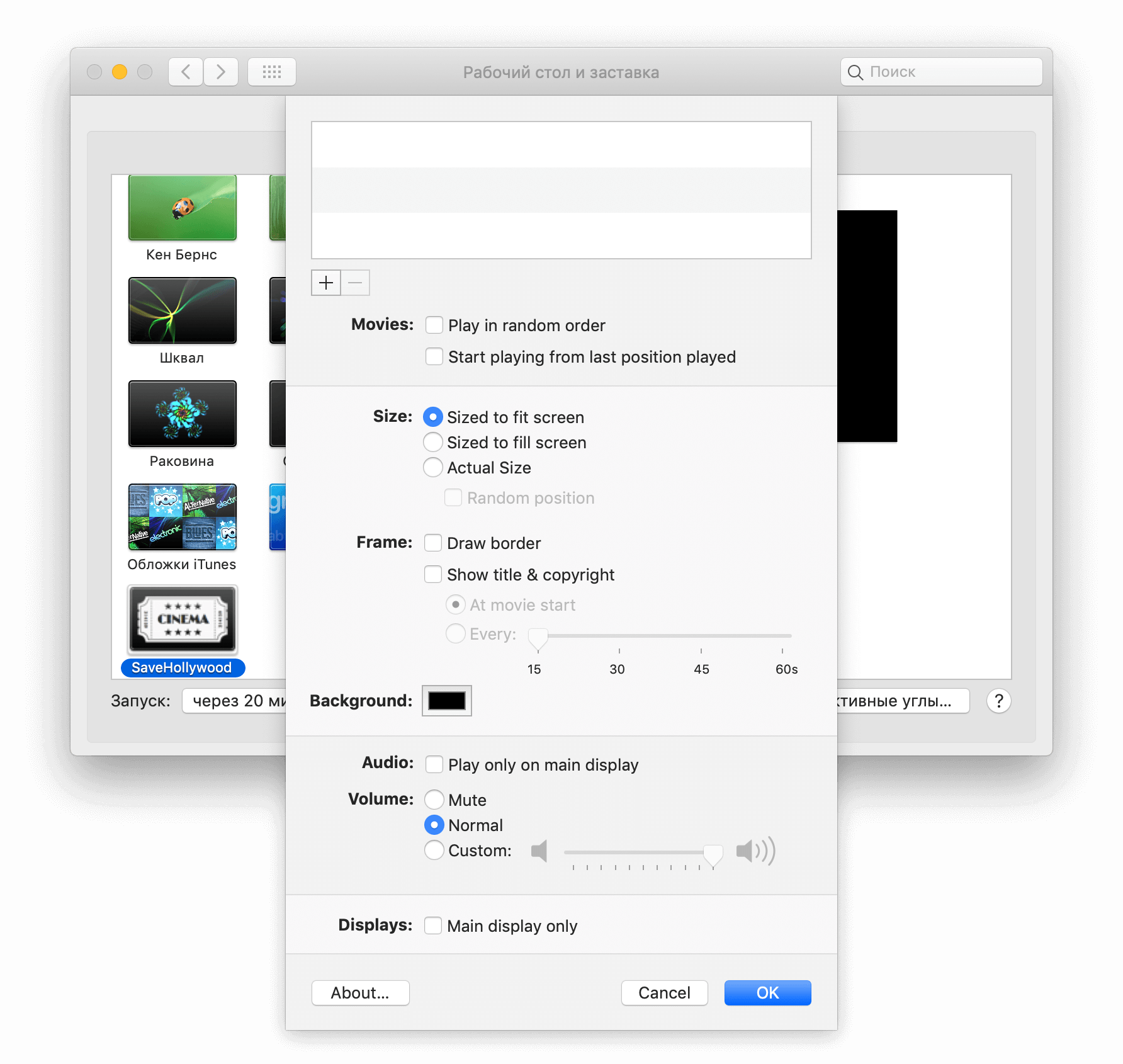1123x1064 pixels.
Task: Open help with question mark button
Action: 998,701
